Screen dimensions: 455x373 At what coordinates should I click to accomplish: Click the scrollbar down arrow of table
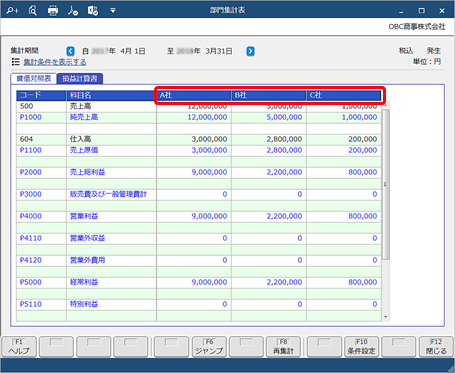coord(386,317)
